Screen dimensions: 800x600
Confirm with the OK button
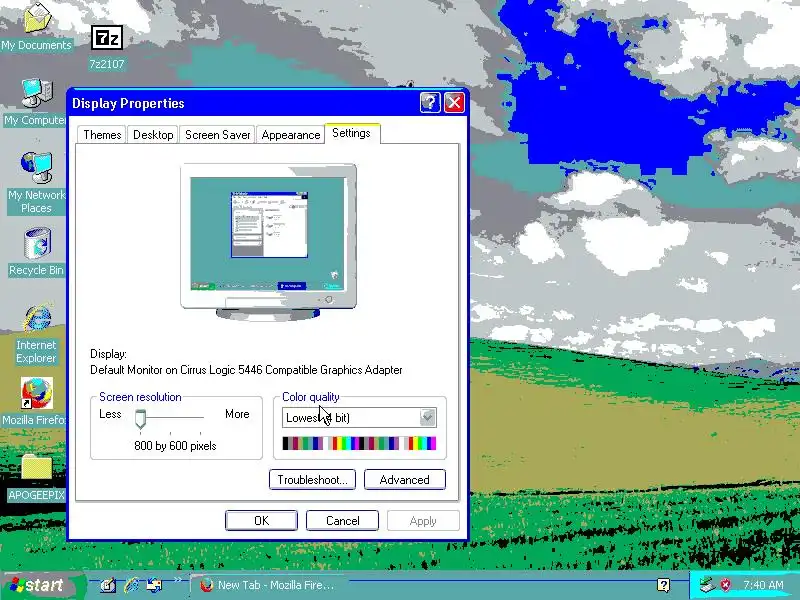(x=261, y=520)
